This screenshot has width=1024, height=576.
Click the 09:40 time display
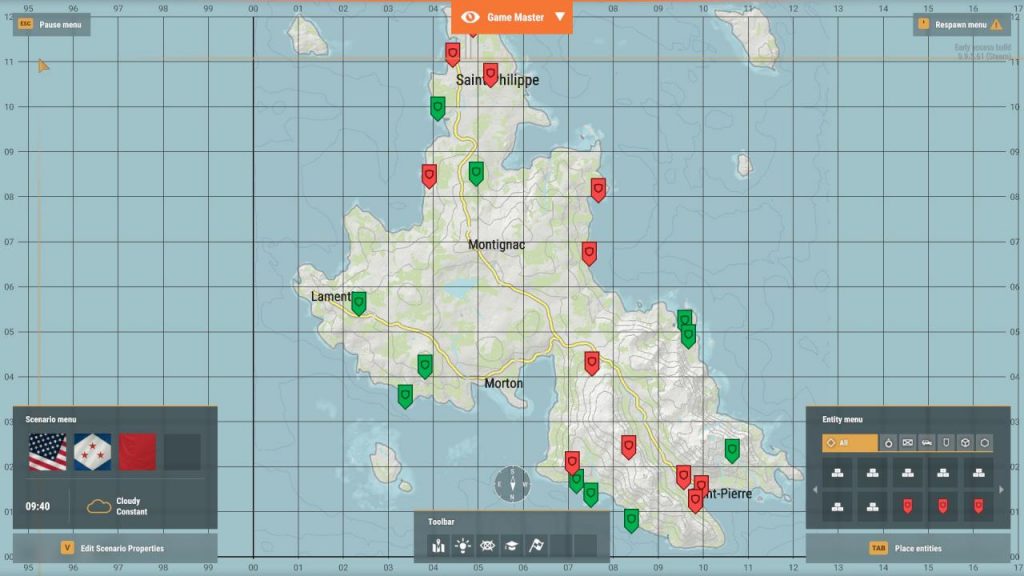point(38,508)
